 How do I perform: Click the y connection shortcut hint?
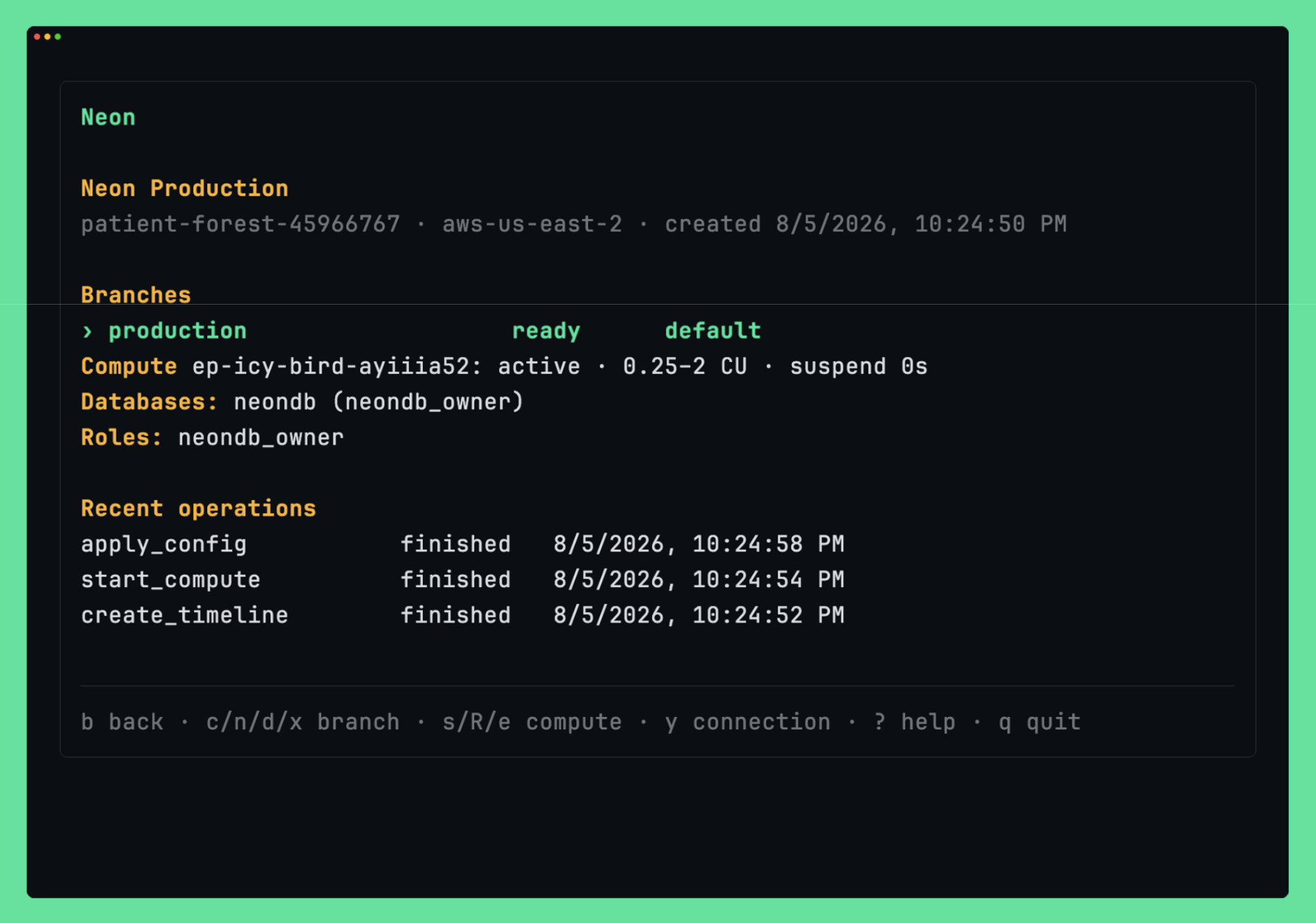[748, 722]
